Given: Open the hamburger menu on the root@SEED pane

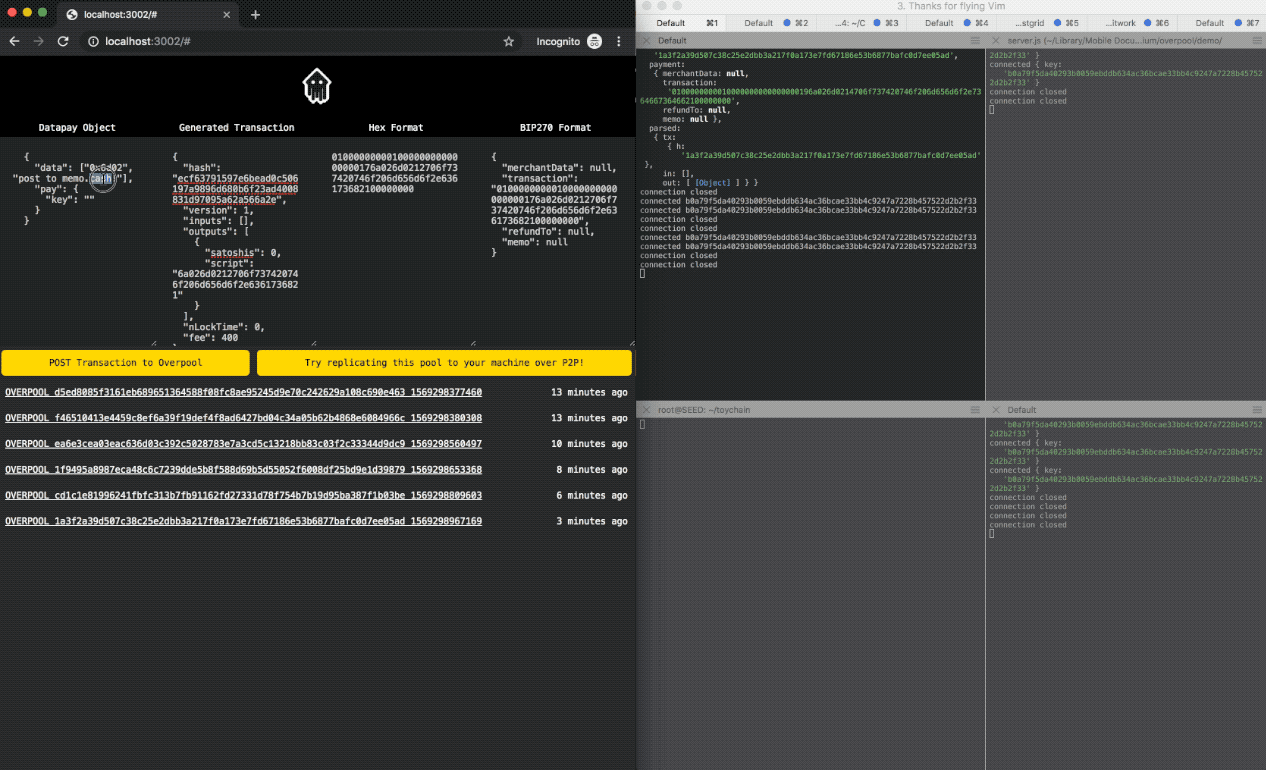Looking at the screenshot, I should coord(976,409).
